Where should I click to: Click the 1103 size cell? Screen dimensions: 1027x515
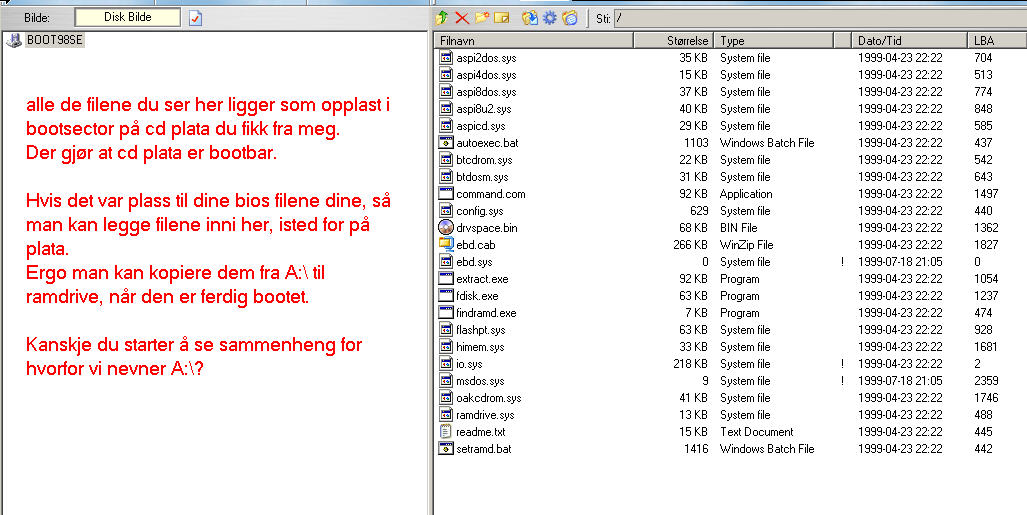point(696,143)
